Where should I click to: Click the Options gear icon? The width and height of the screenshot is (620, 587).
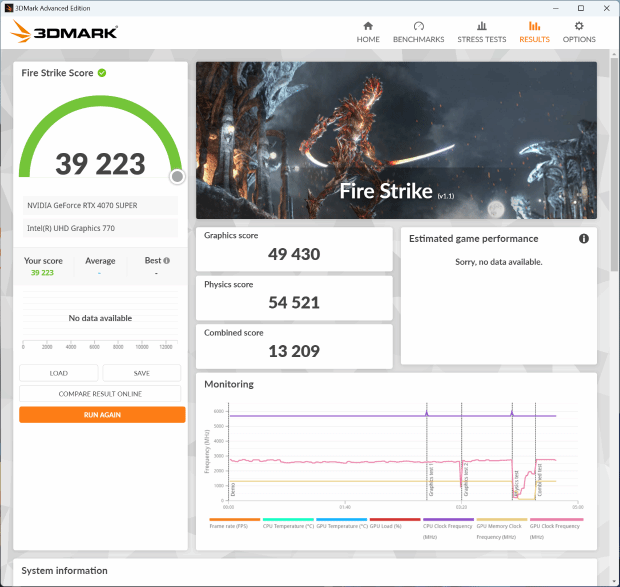pos(579,26)
